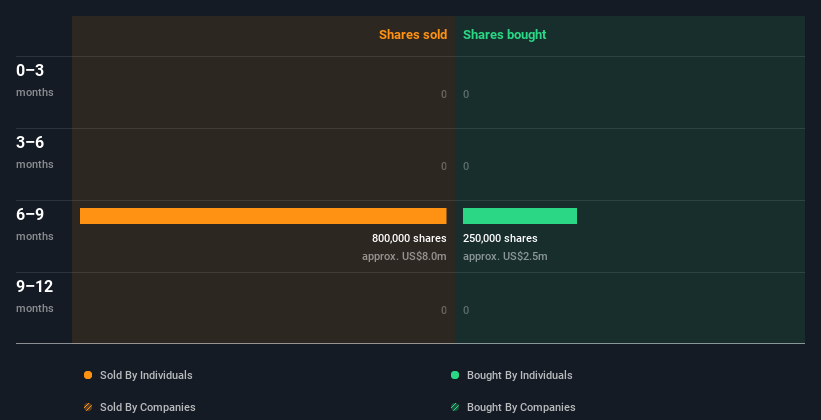Click the "Shares bought" column header
Screen dimensions: 821x420
click(x=504, y=35)
